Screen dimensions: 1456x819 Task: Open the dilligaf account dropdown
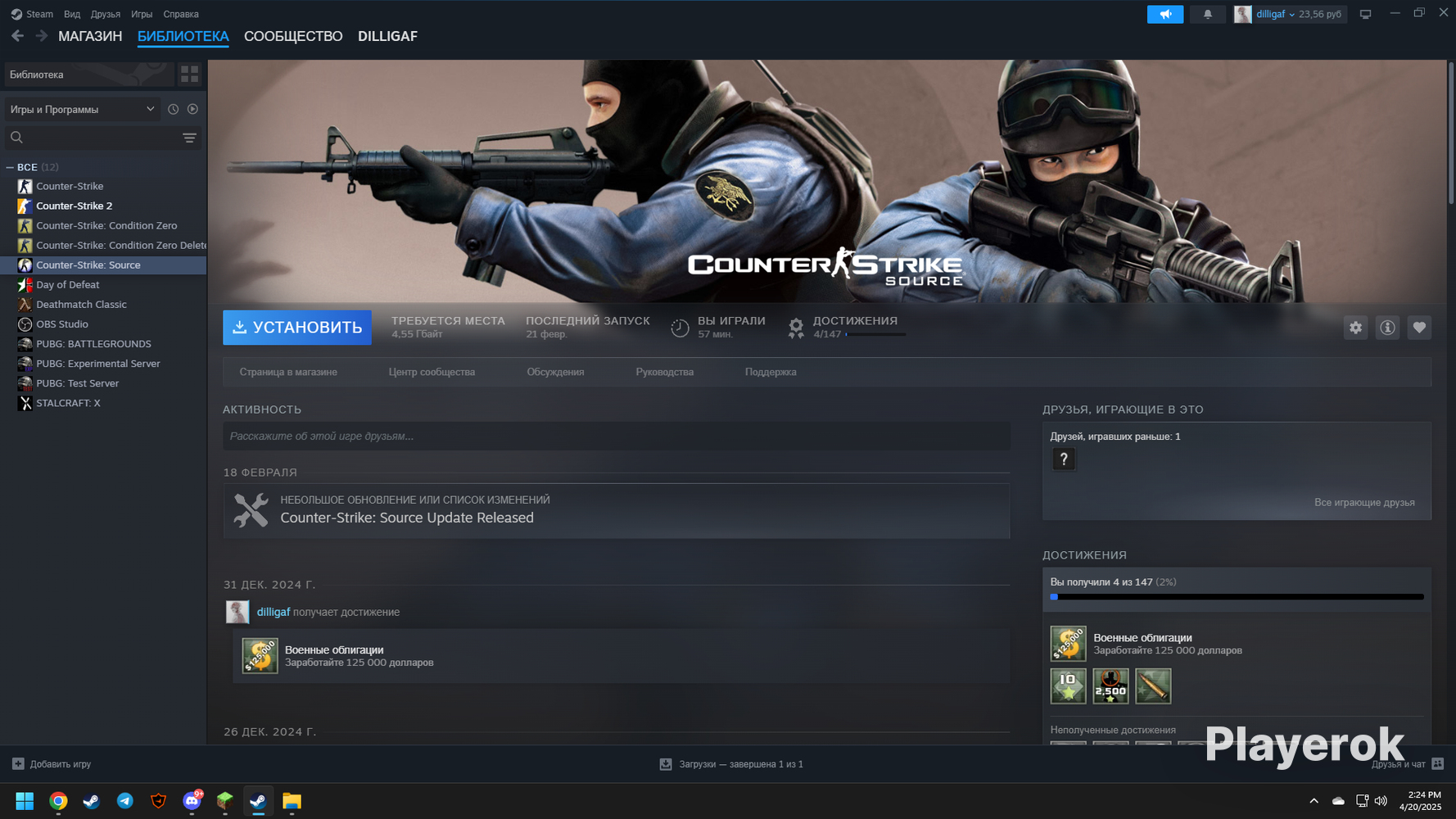pos(1289,14)
